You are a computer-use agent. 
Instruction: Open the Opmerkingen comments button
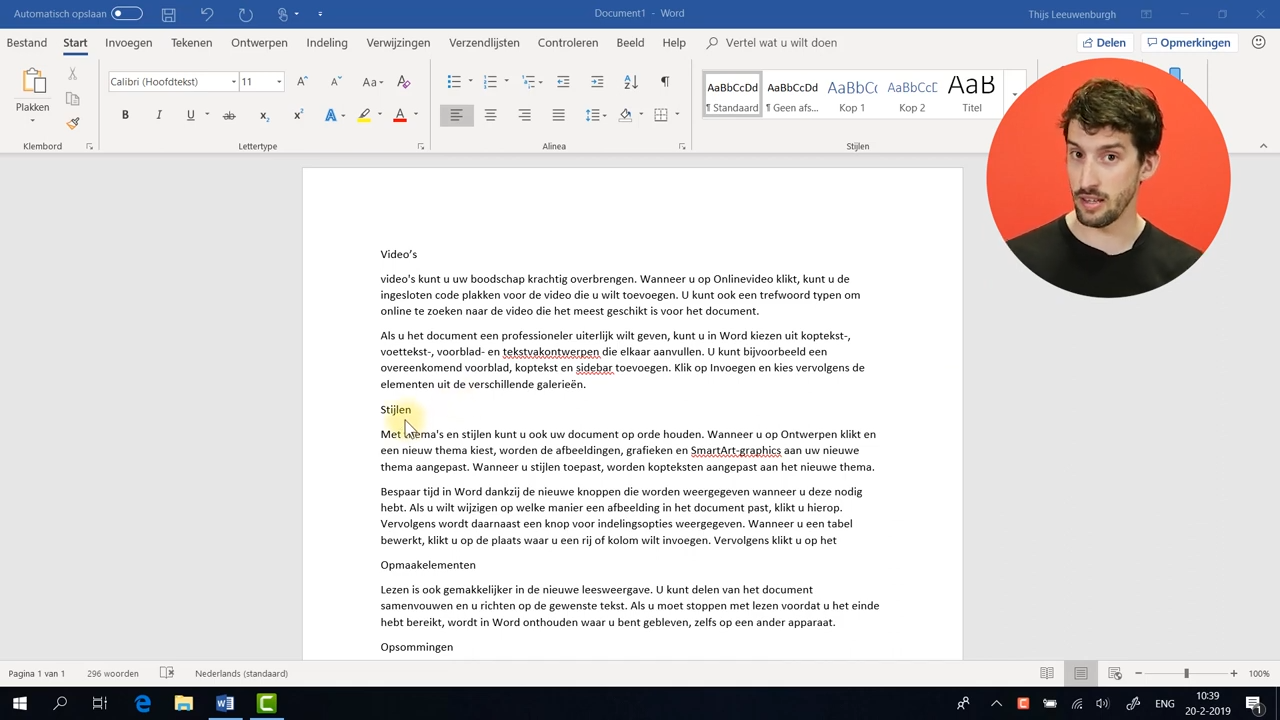click(1188, 43)
